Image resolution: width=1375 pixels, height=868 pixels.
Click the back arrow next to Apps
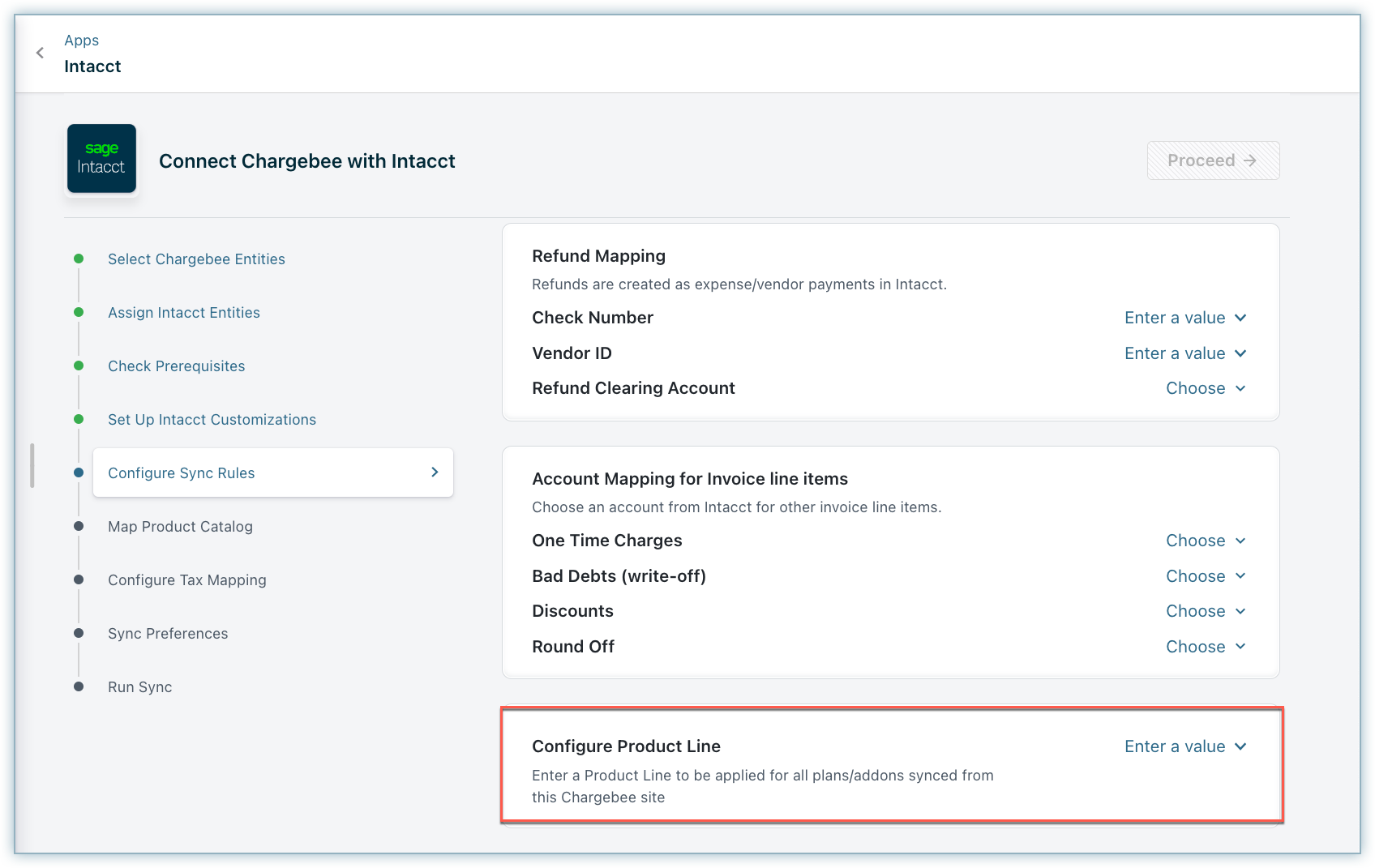click(40, 53)
